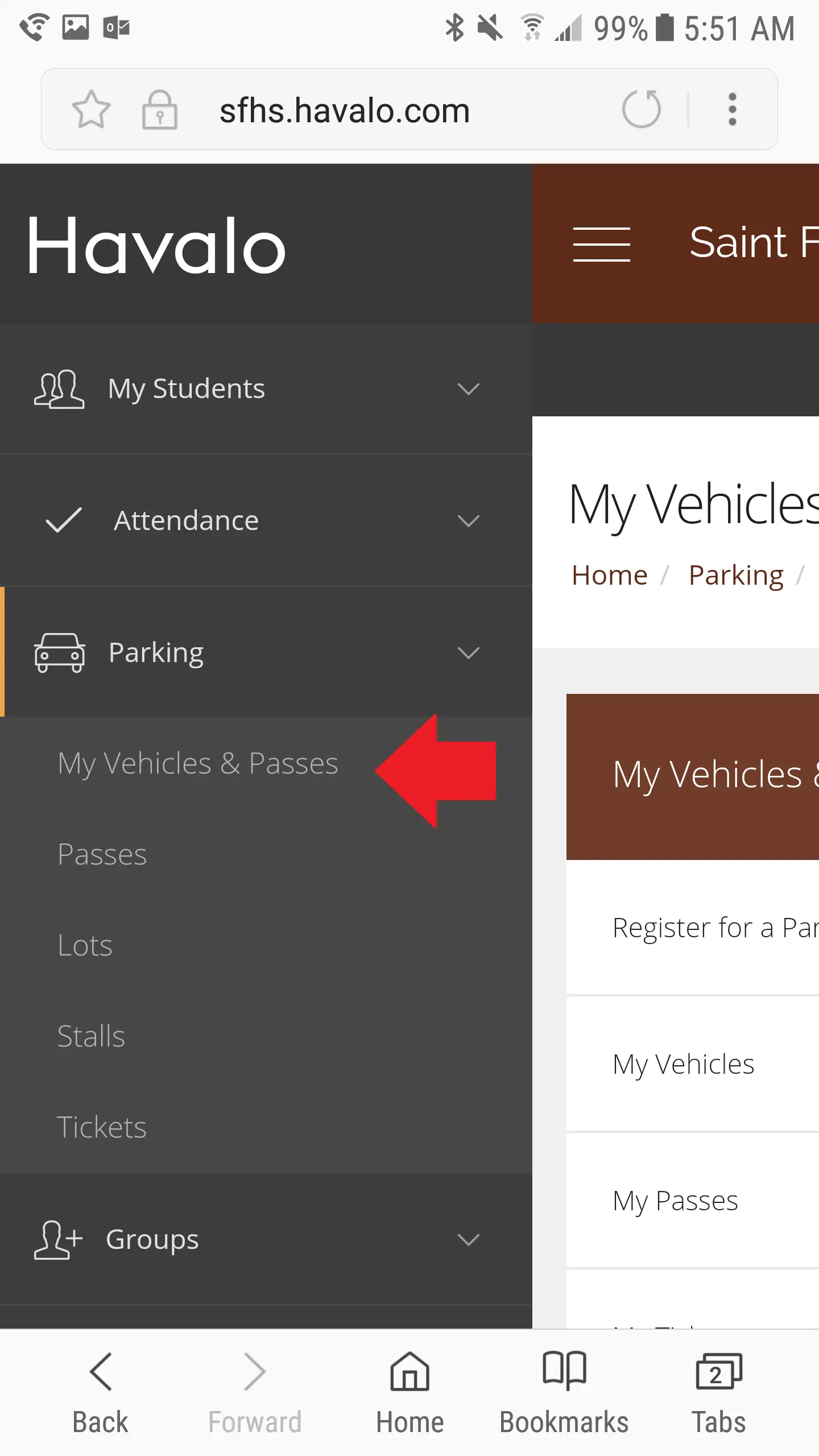This screenshot has height=1456, width=819.
Task: Tap battery status icon
Action: pos(665,28)
